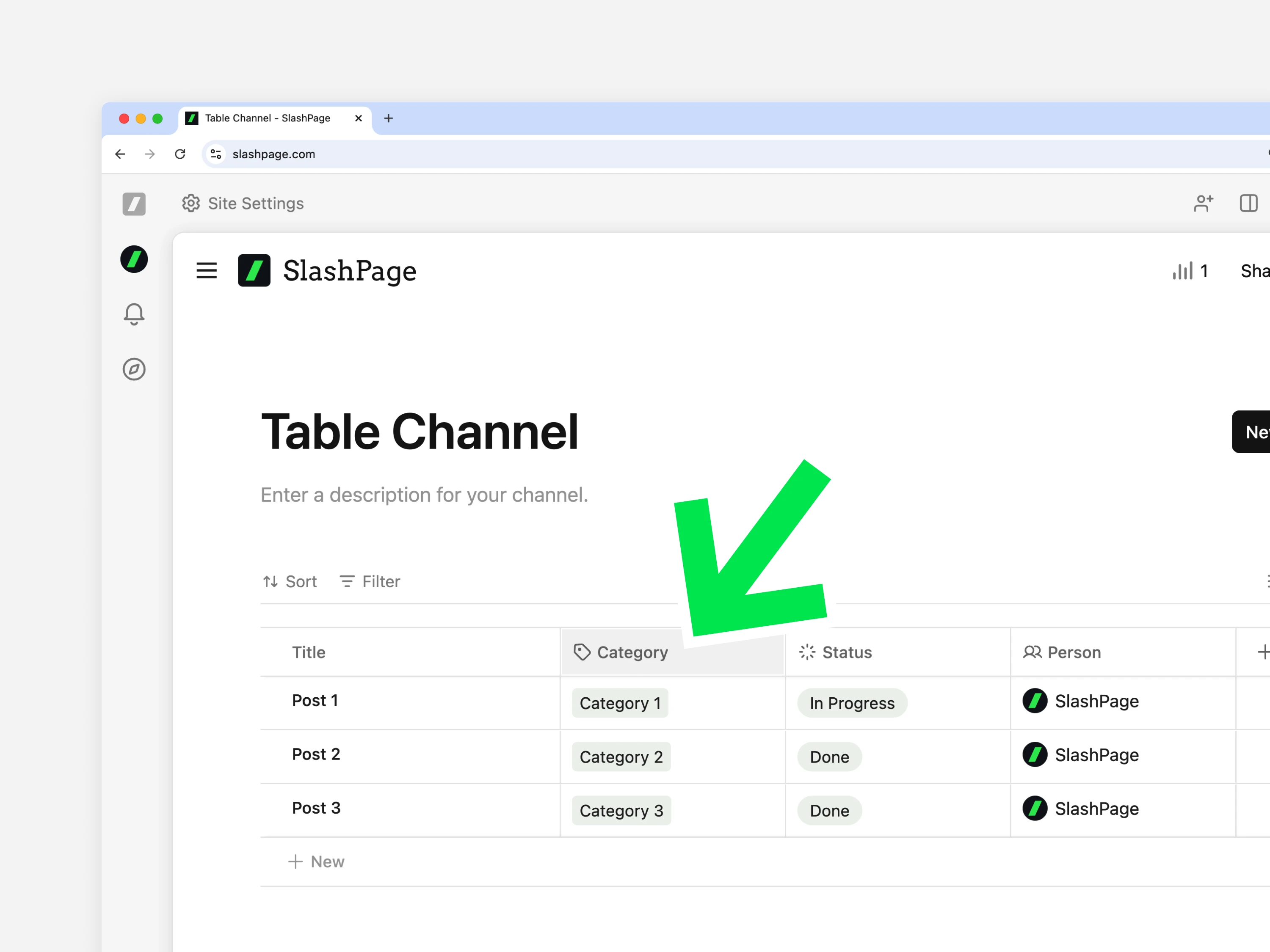This screenshot has width=1270, height=952.
Task: Select the Table Channel - SlashPage tab
Action: coord(275,118)
